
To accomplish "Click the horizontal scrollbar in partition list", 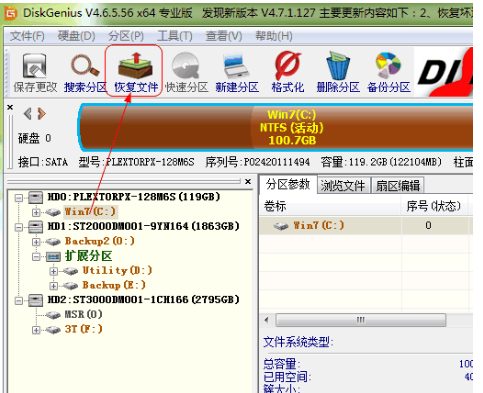I will tap(361, 320).
